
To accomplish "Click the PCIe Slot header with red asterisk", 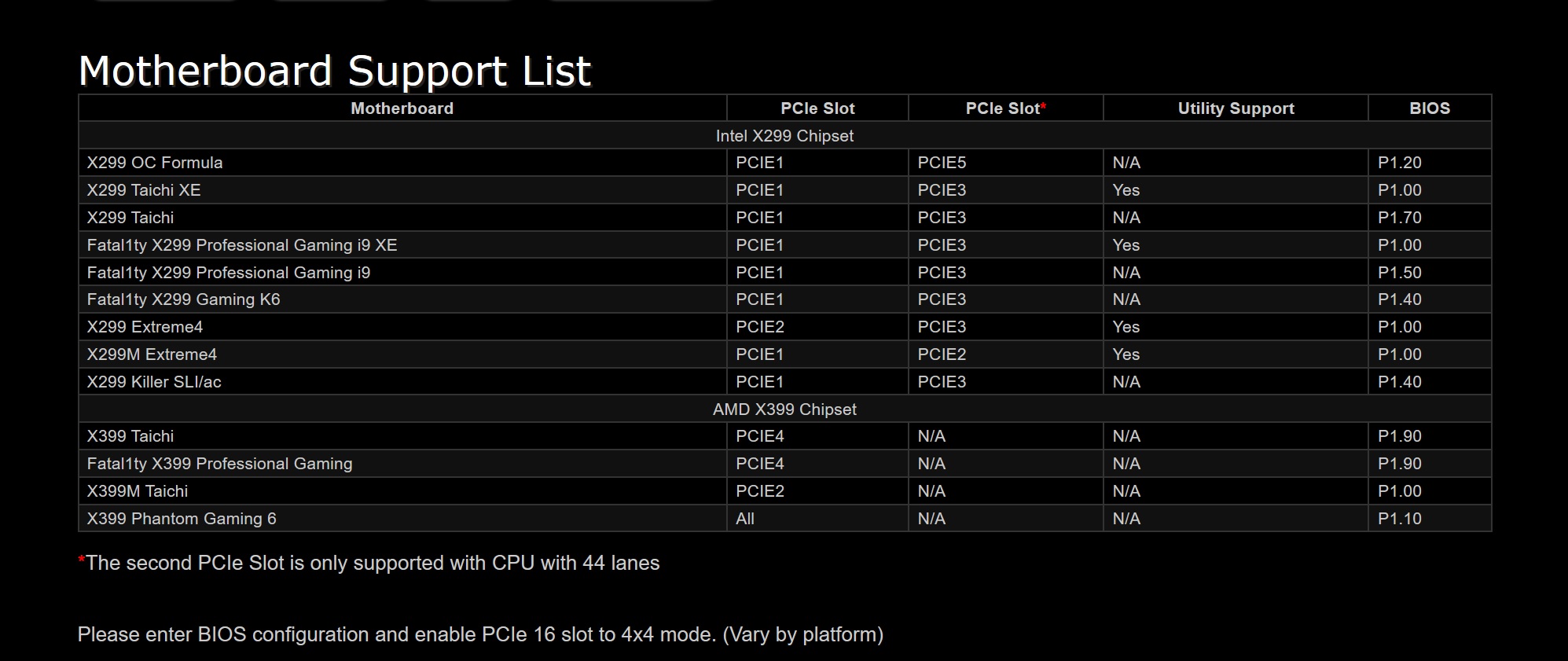I will pos(1006,108).
